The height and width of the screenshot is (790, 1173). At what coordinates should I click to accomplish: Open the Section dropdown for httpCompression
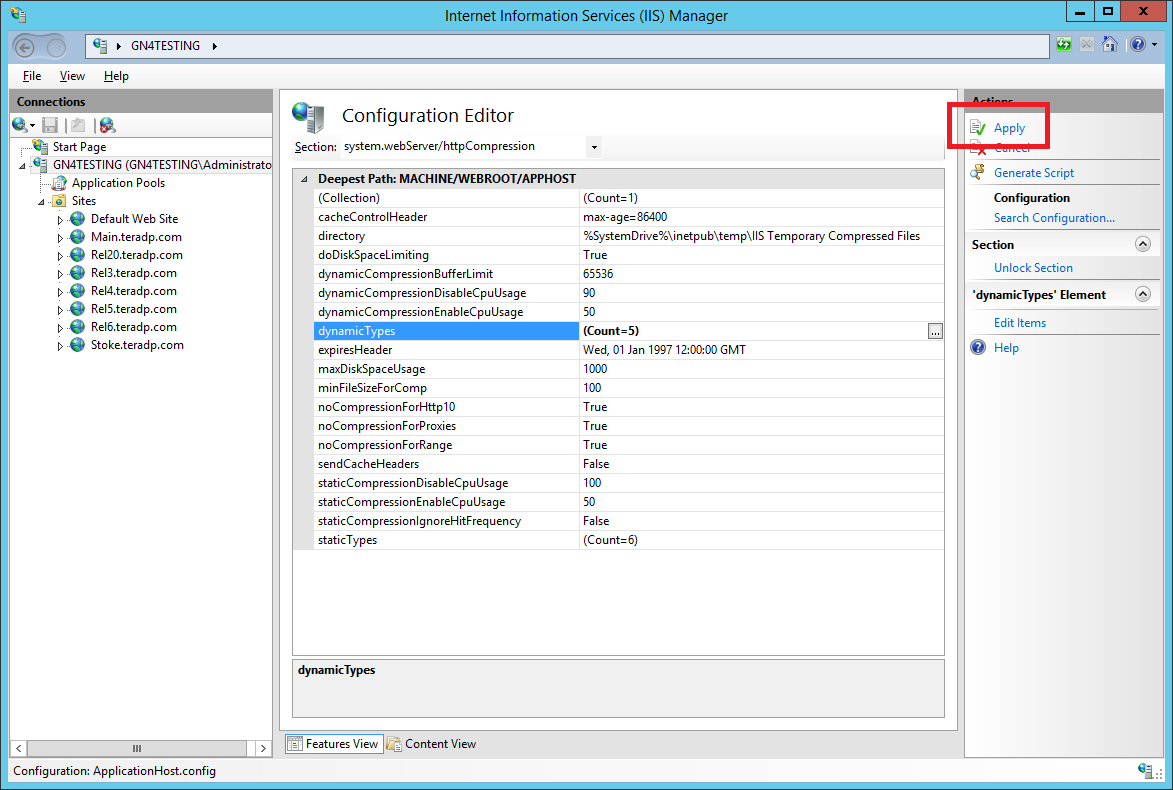pyautogui.click(x=594, y=147)
